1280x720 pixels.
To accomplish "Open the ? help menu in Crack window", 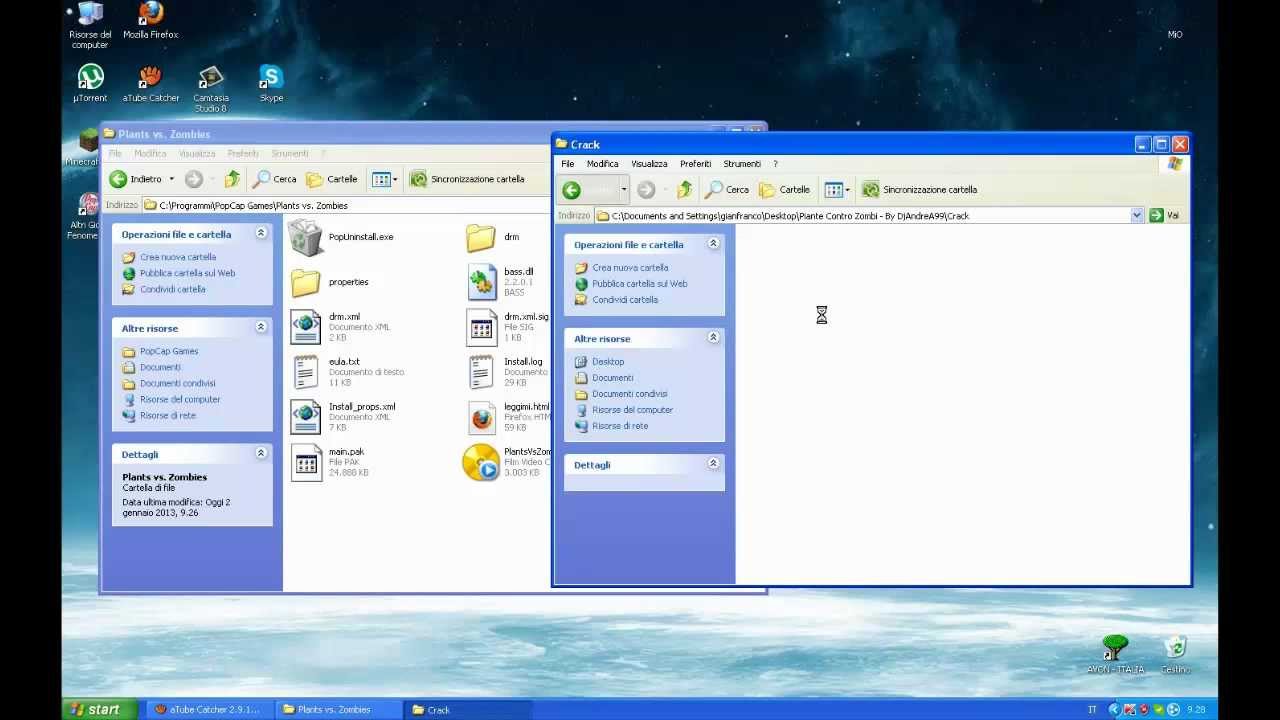I will (775, 163).
